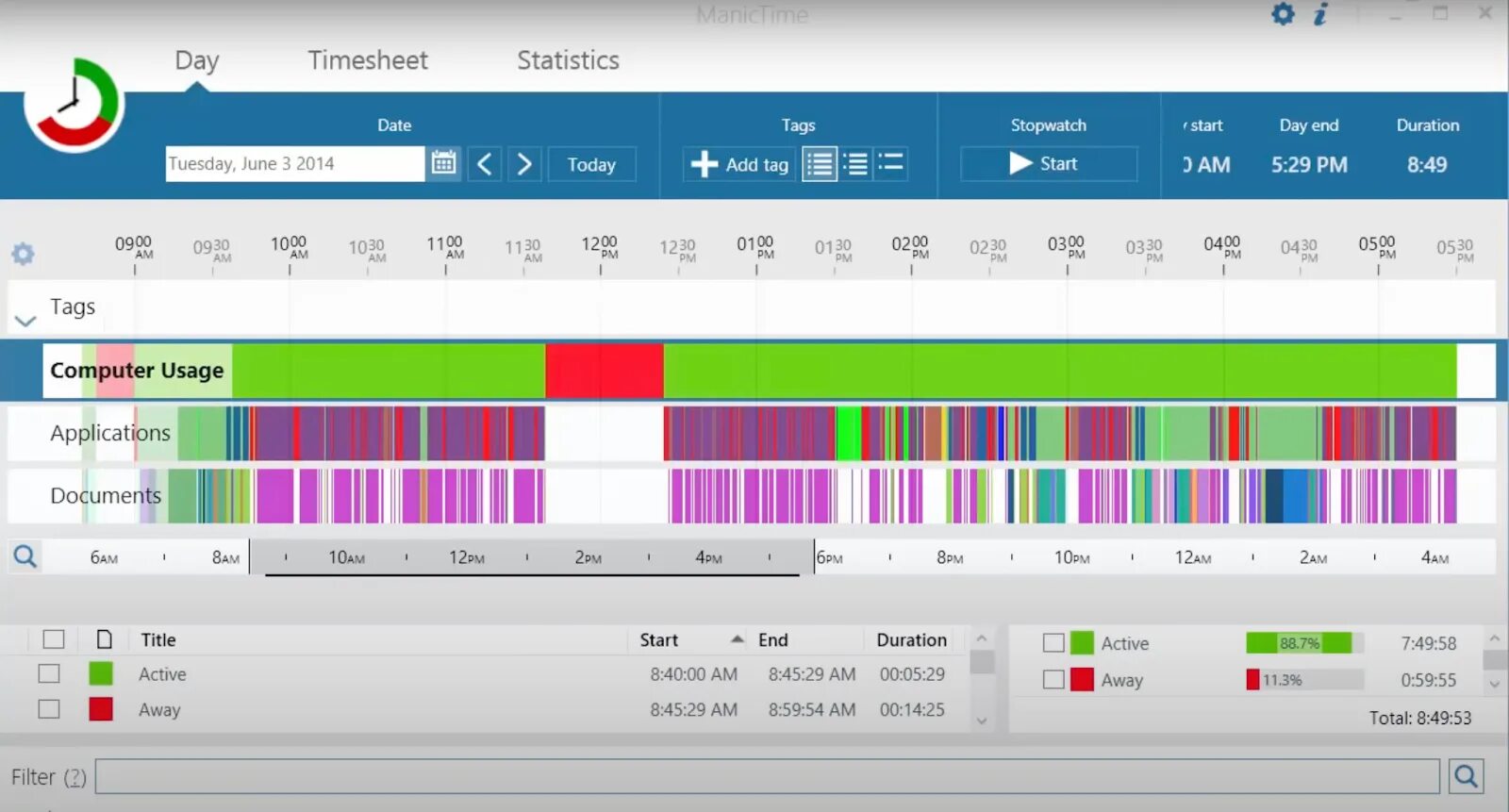The height and width of the screenshot is (812, 1509).
Task: Tick the checkbox for the Away 8:45:29 AM row
Action: pos(49,709)
